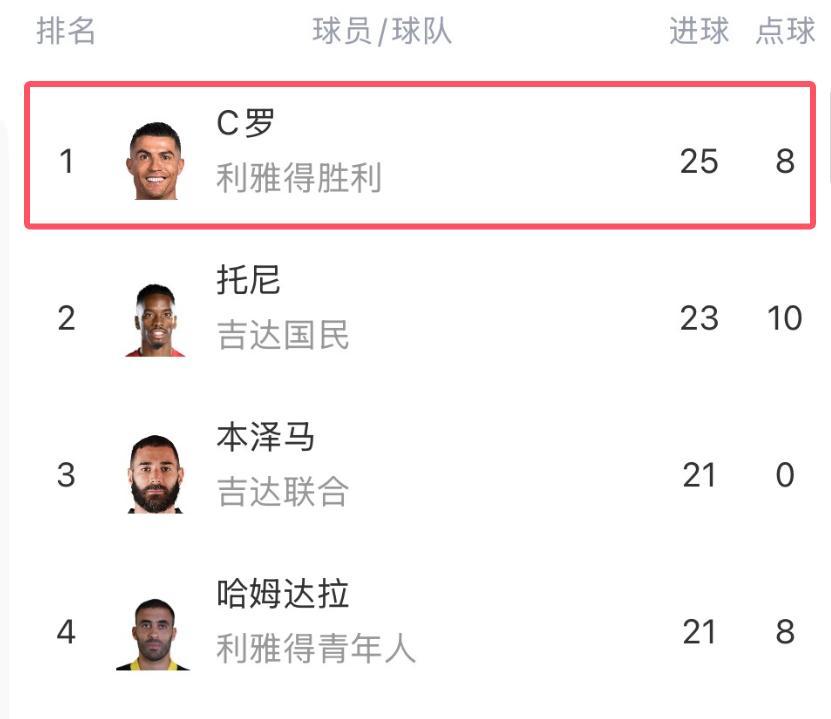Viewport: 831px width, 719px height.
Task: Open team 利雅得青年人
Action: [316, 649]
